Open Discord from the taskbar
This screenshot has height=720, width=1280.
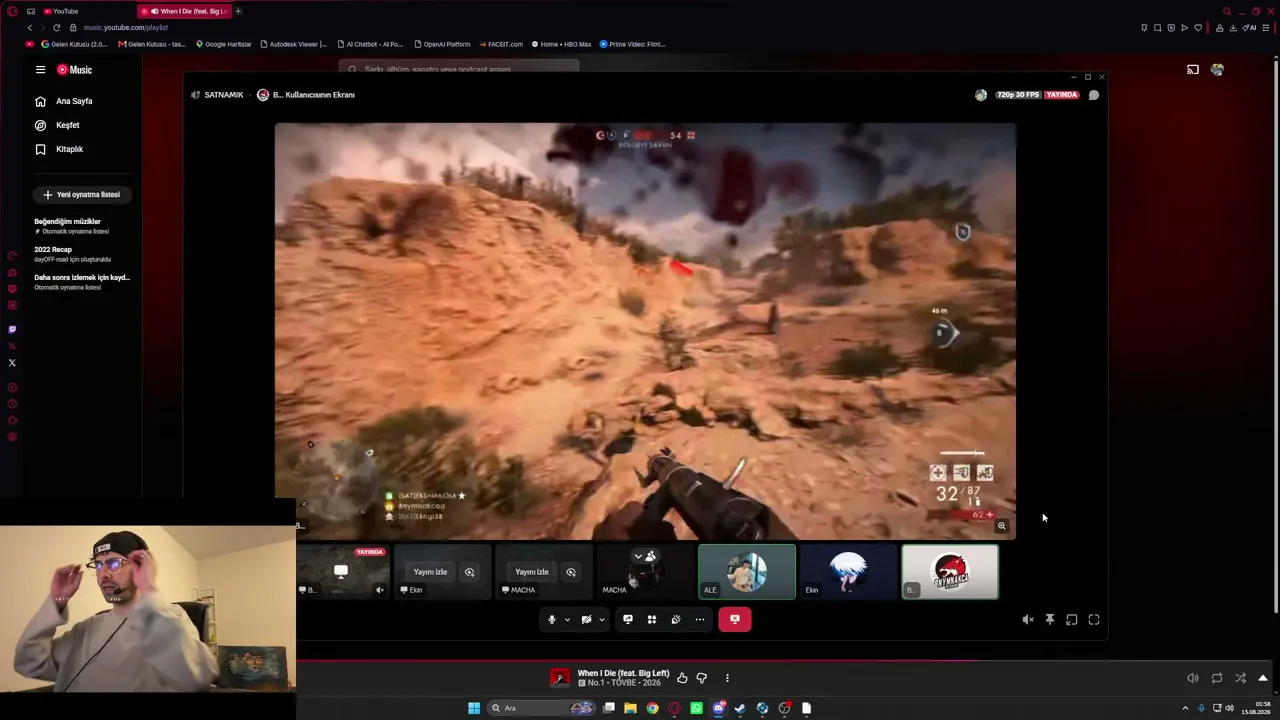(718, 708)
